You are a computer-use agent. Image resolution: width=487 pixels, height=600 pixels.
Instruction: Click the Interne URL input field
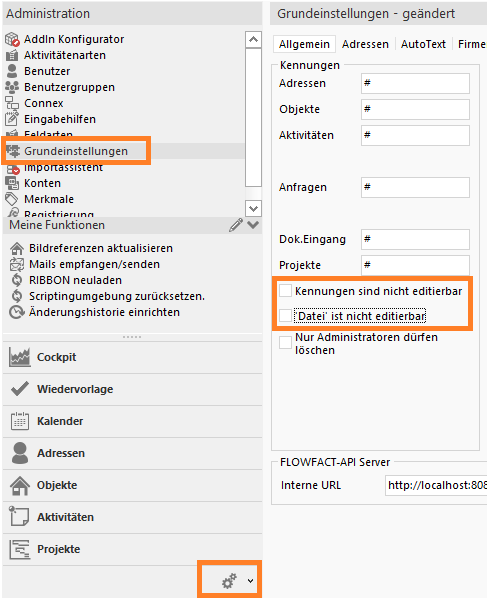click(x=436, y=485)
